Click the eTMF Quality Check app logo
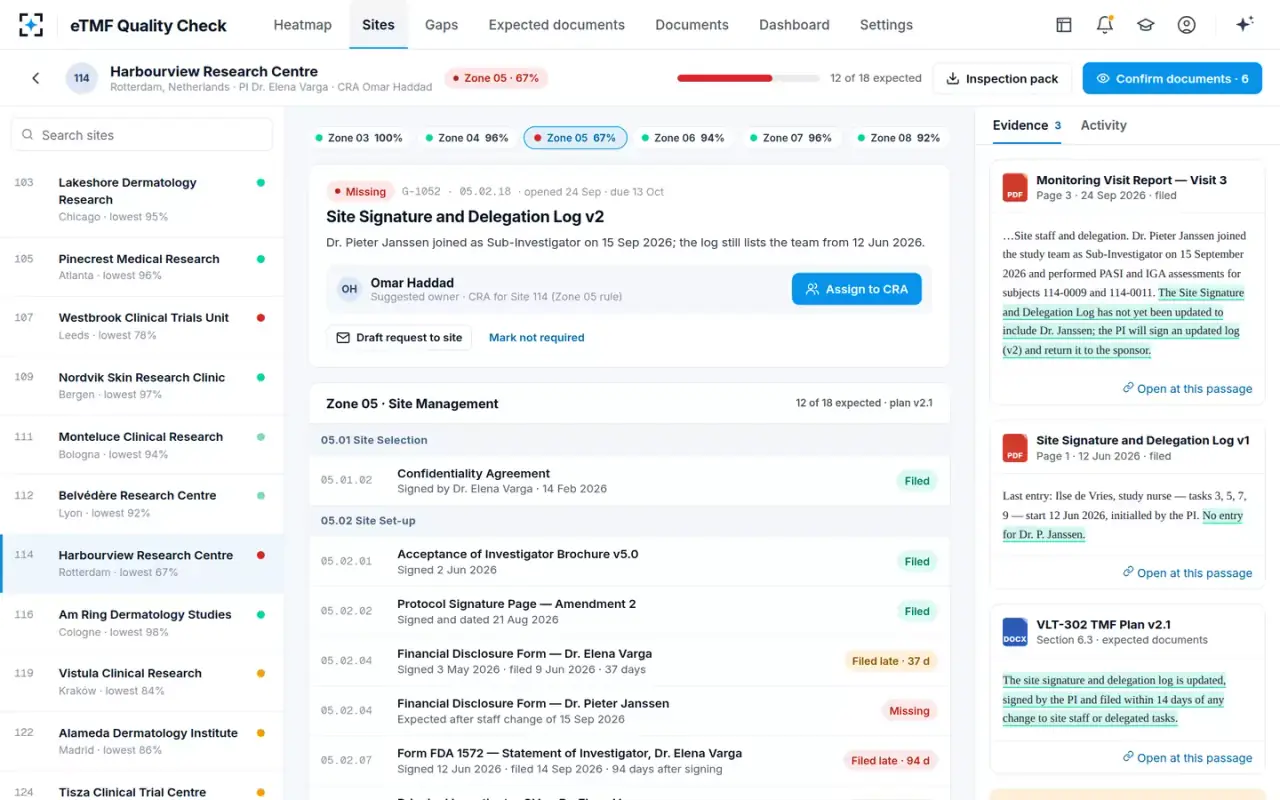The height and width of the screenshot is (800, 1280). (x=31, y=25)
